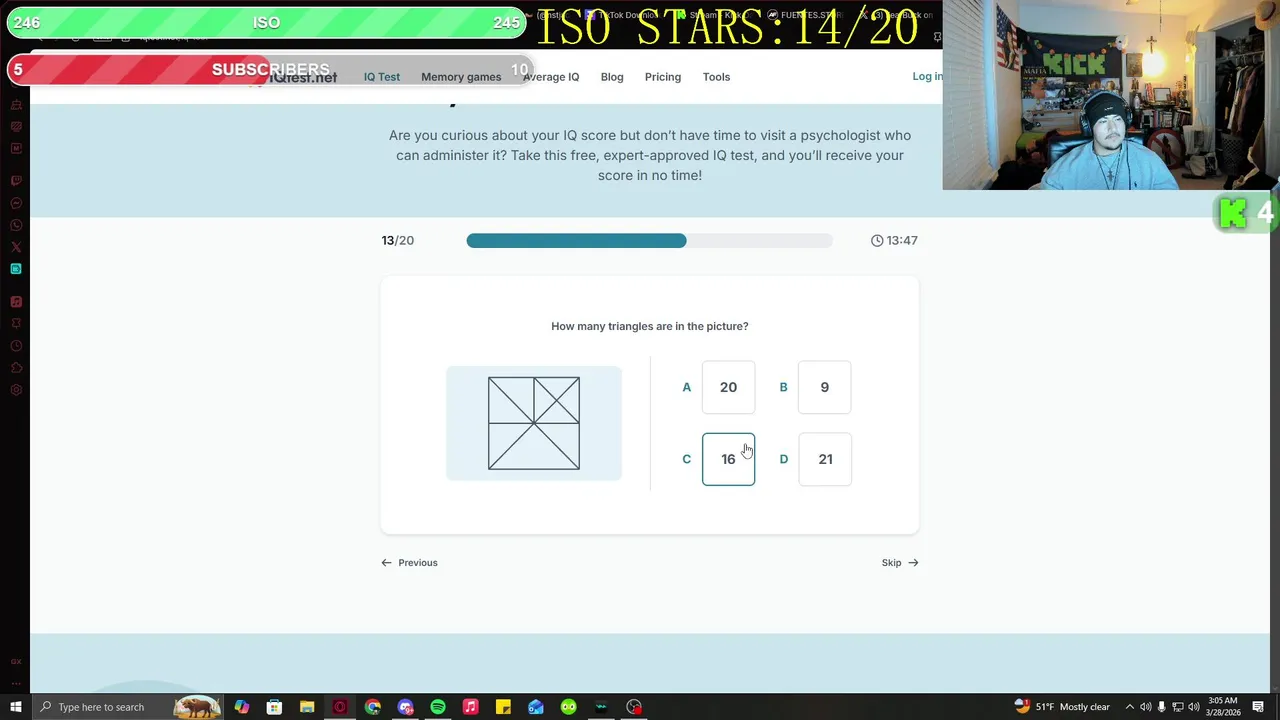Viewport: 1280px width, 720px height.
Task: Click the quiz progress bar
Action: 649,241
